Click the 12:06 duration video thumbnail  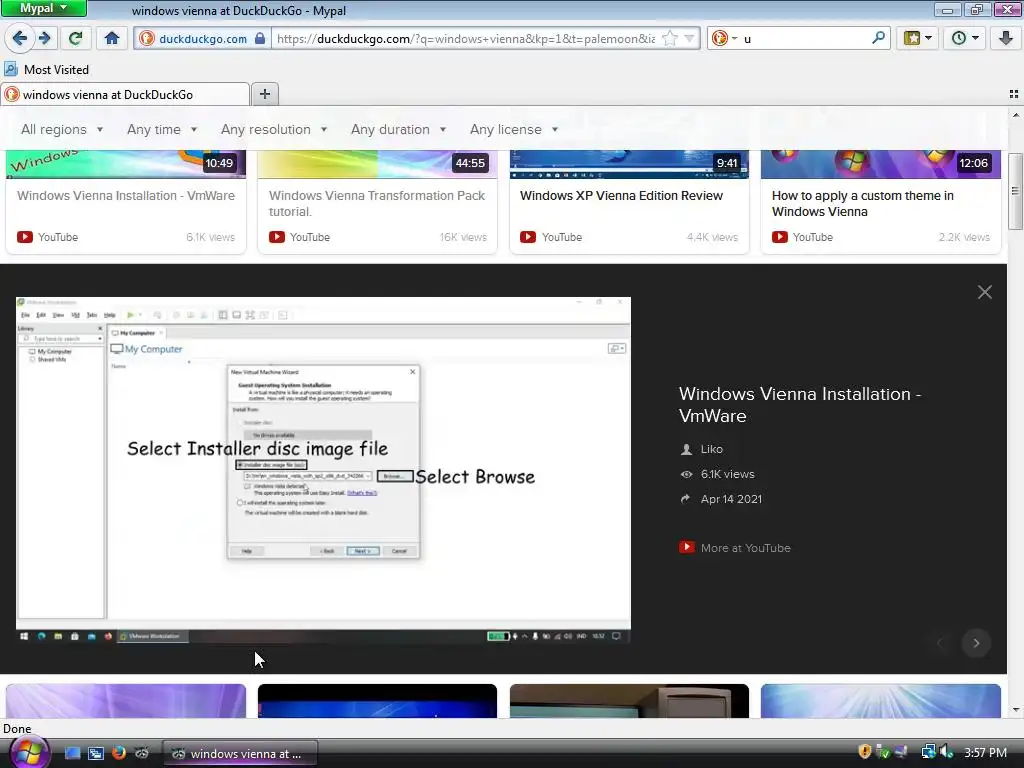coord(881,164)
